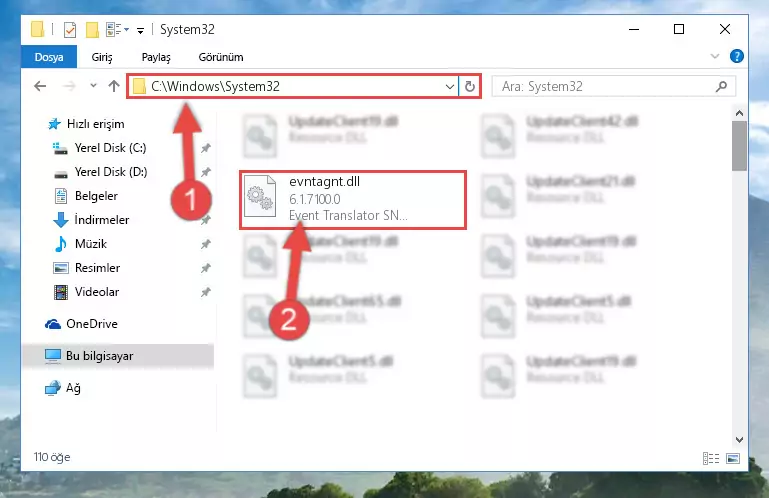This screenshot has width=769, height=498.
Task: Open the Customize Quick Access Toolbar arrow
Action: pos(140,31)
